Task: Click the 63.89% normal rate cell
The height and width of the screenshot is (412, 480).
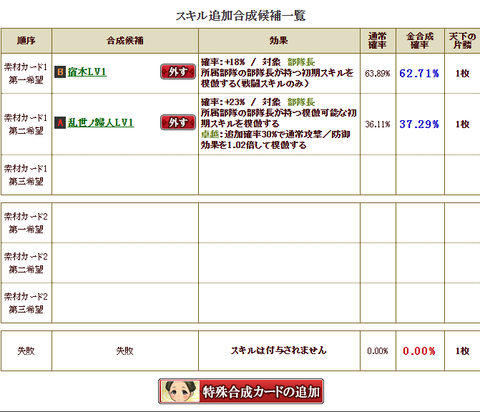Action: pos(377,73)
